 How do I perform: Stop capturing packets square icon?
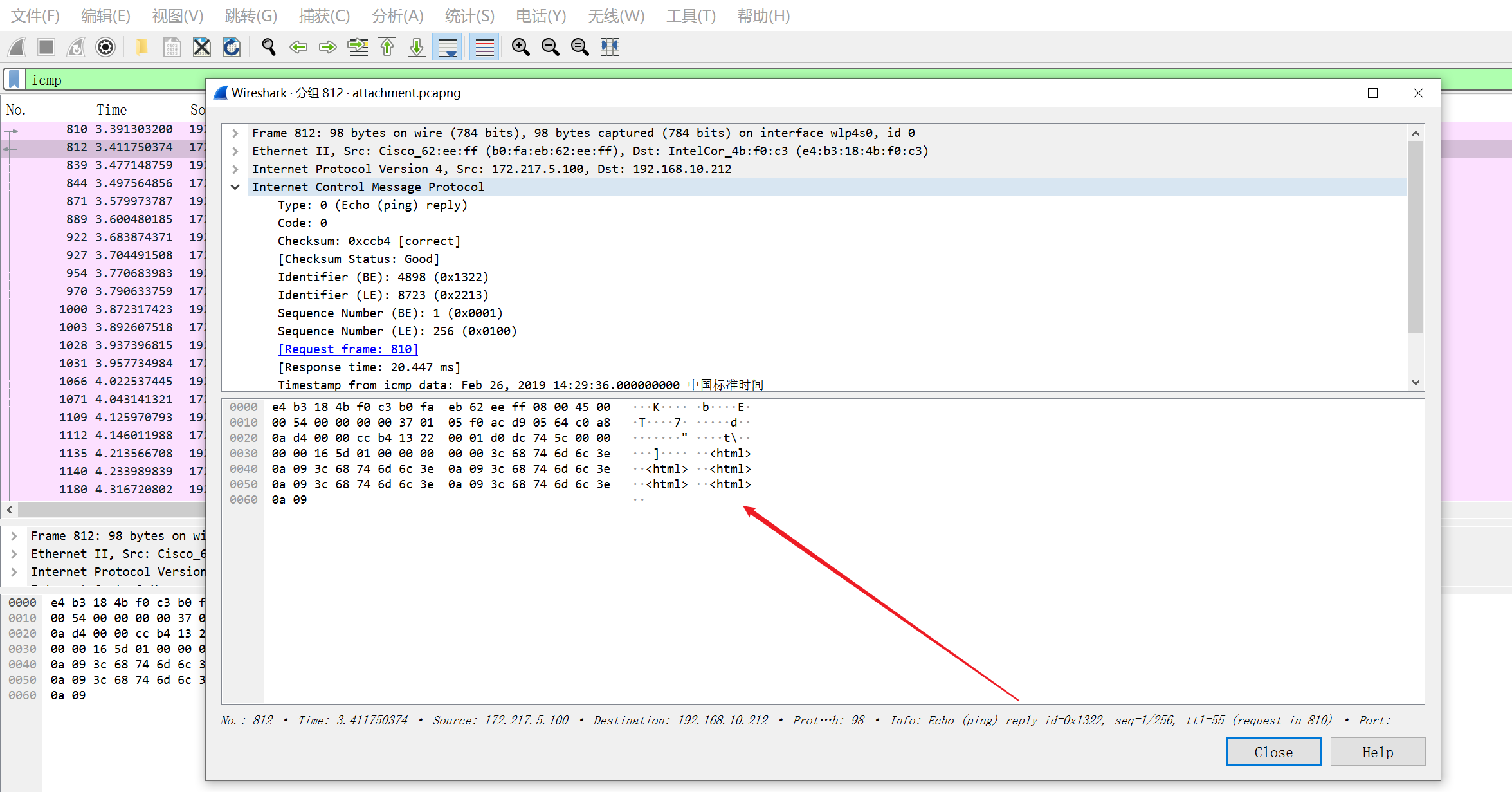pos(46,47)
